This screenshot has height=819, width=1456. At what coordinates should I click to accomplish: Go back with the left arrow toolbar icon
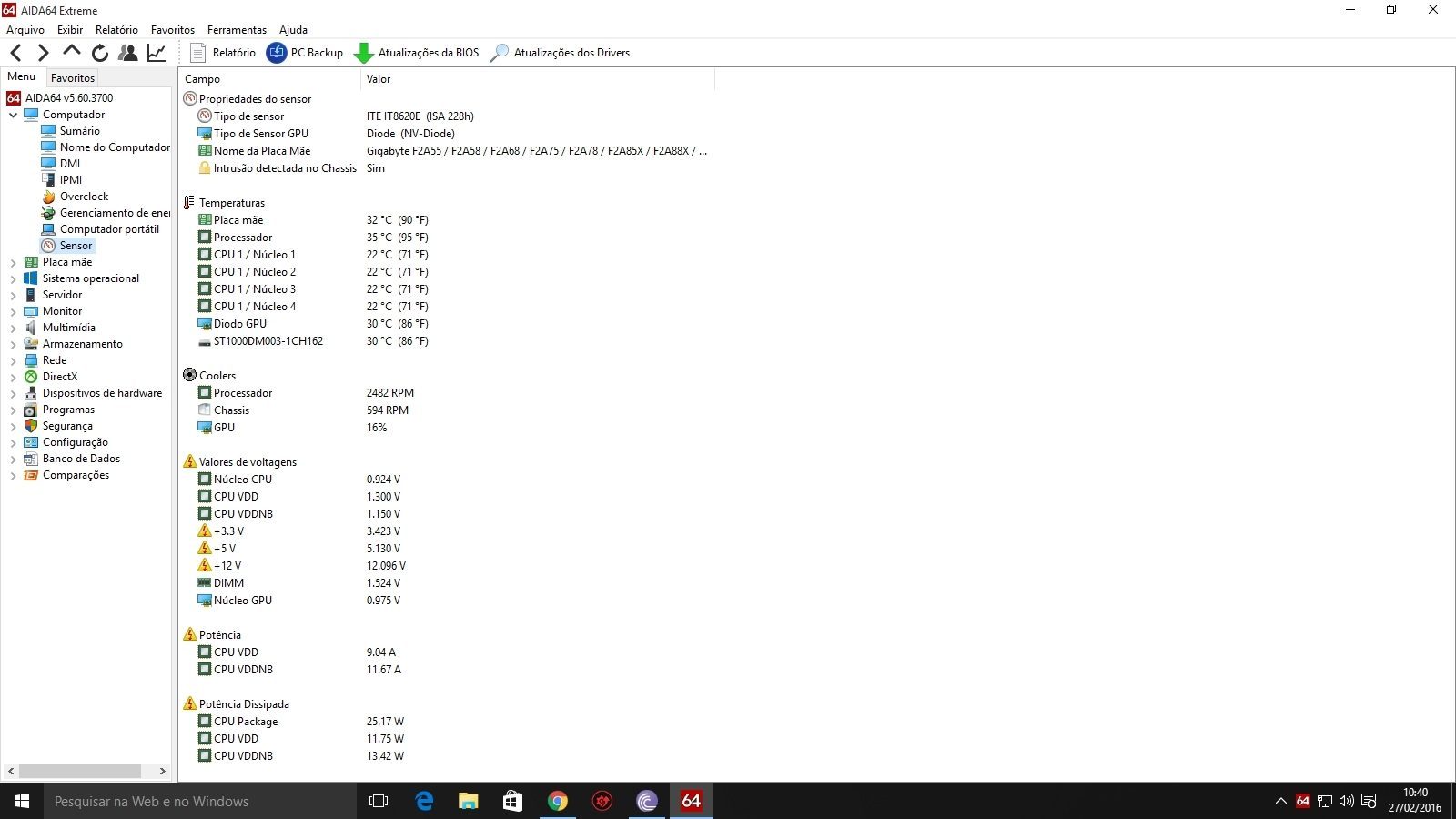15,53
